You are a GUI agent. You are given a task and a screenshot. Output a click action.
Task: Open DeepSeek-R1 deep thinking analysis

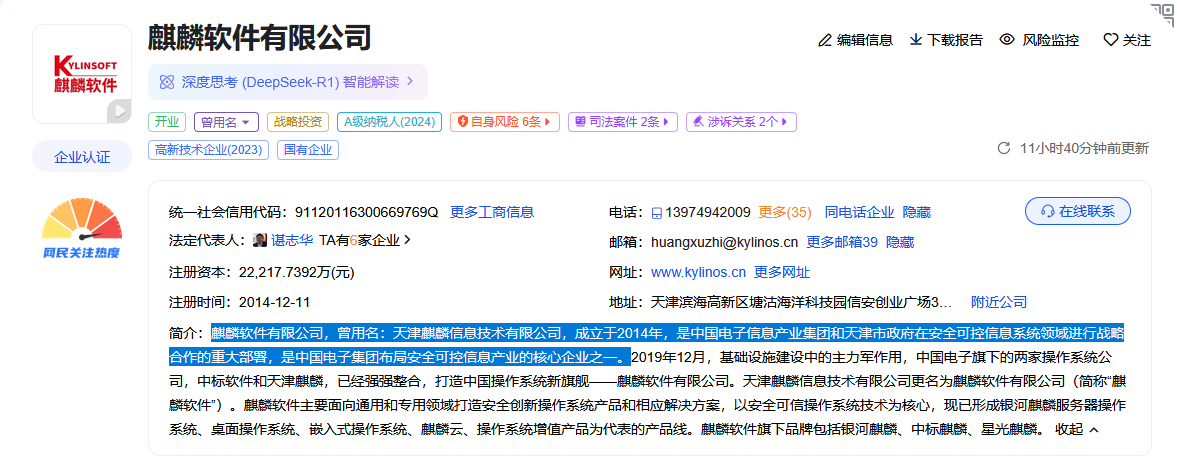[287, 82]
